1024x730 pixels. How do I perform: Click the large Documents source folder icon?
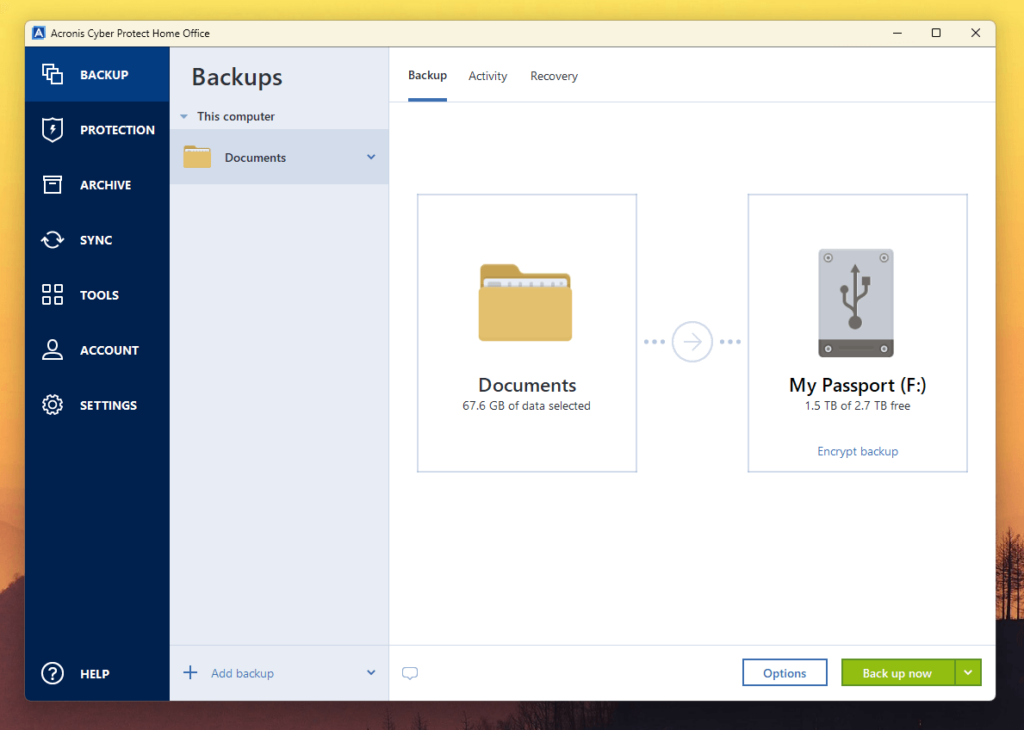[525, 302]
